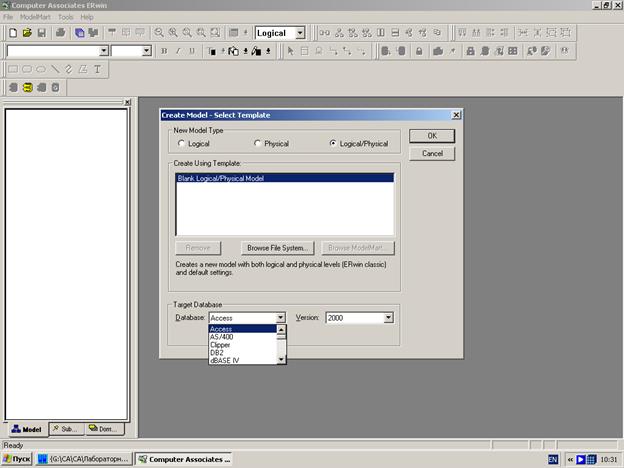Click the Browse ModelMart button
624x468 pixels.
tap(358, 248)
